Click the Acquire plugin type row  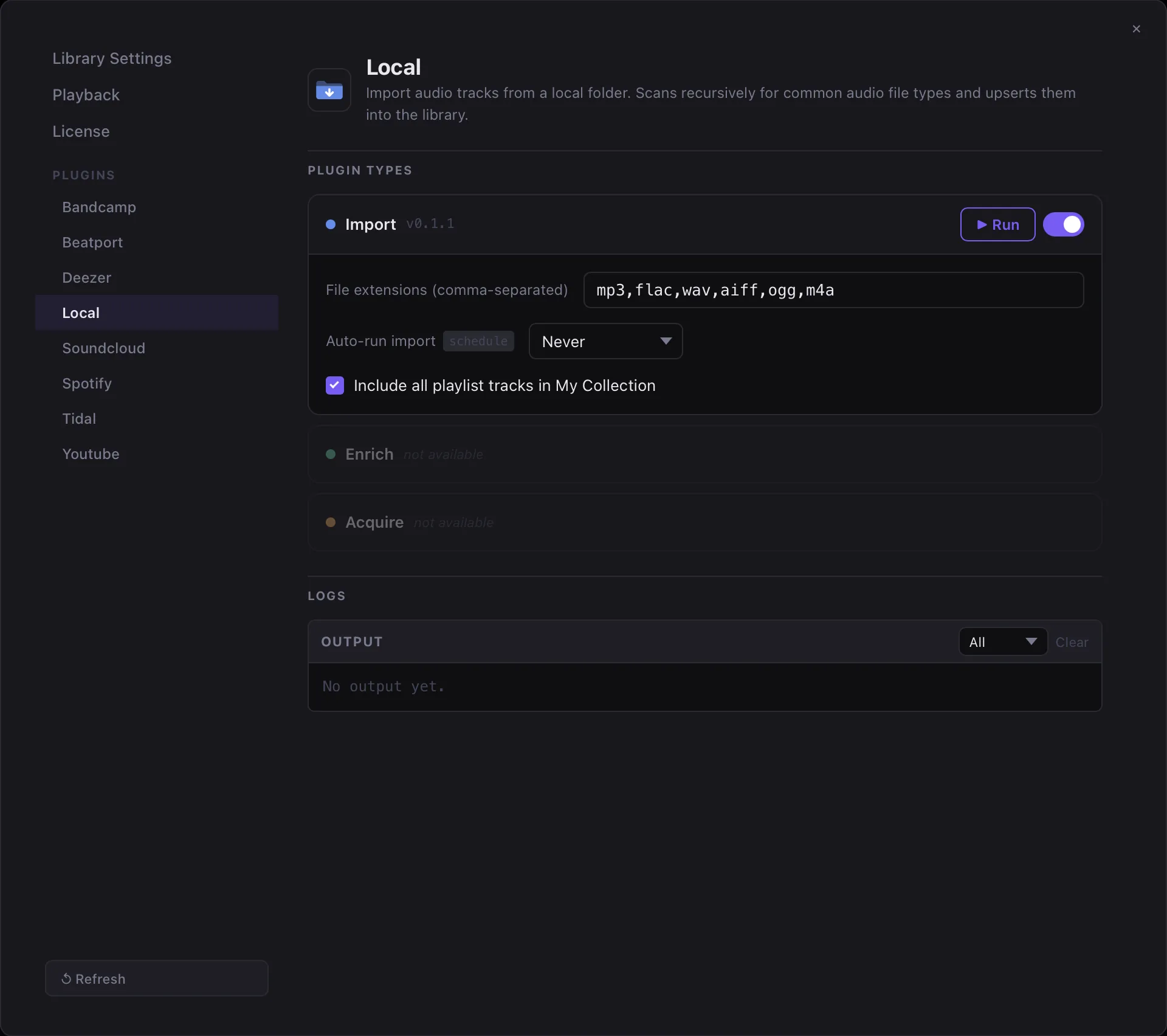point(704,522)
